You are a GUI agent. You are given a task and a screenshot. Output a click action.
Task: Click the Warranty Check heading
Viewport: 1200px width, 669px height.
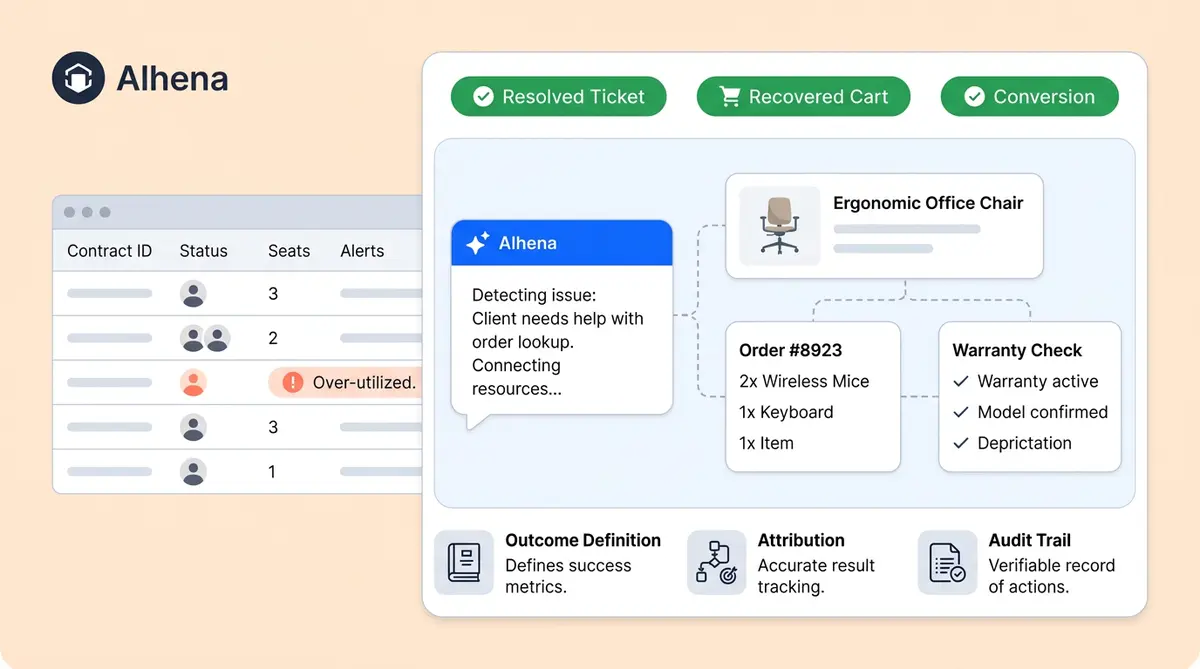point(1017,350)
